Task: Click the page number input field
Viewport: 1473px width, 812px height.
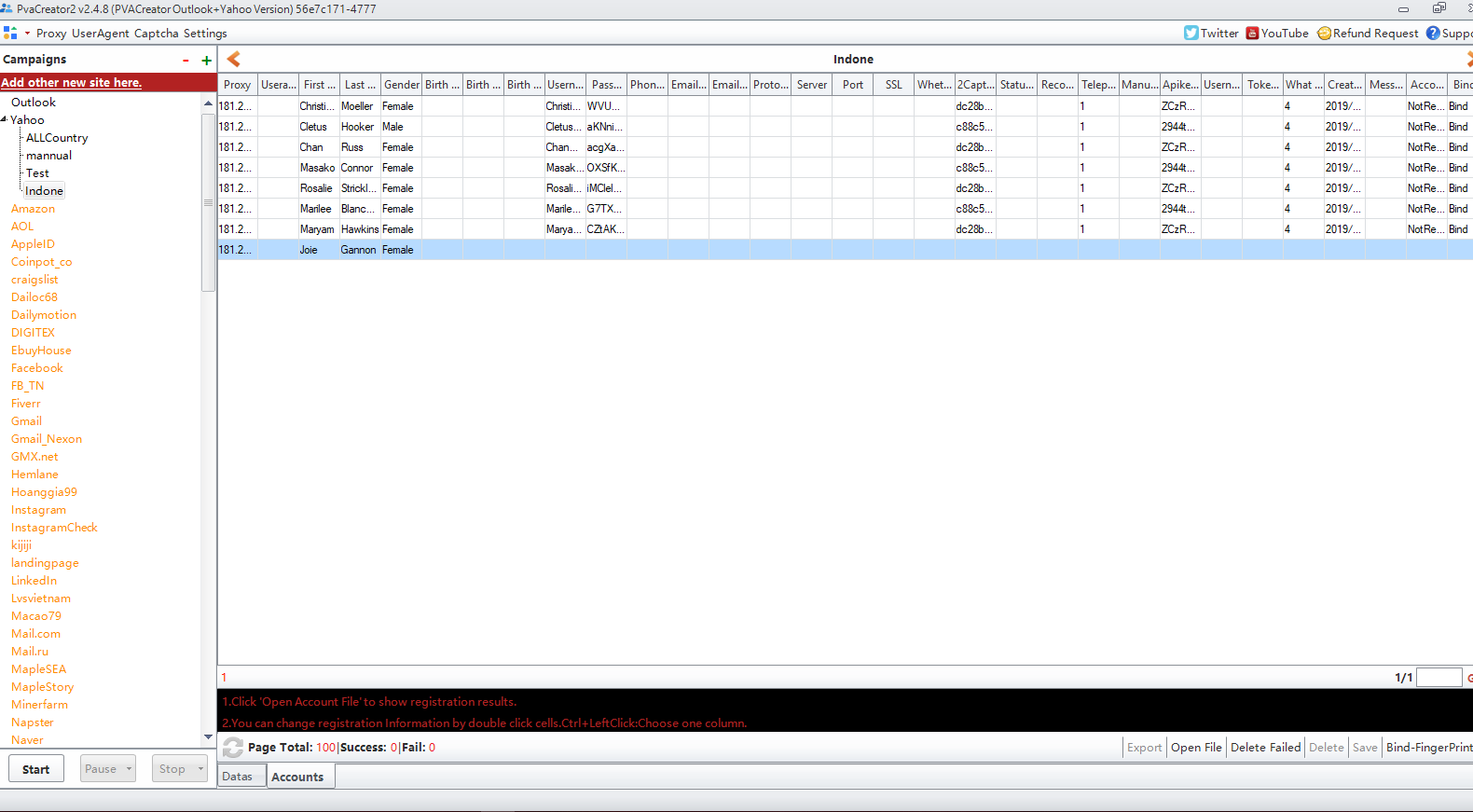Action: pyautogui.click(x=1439, y=677)
